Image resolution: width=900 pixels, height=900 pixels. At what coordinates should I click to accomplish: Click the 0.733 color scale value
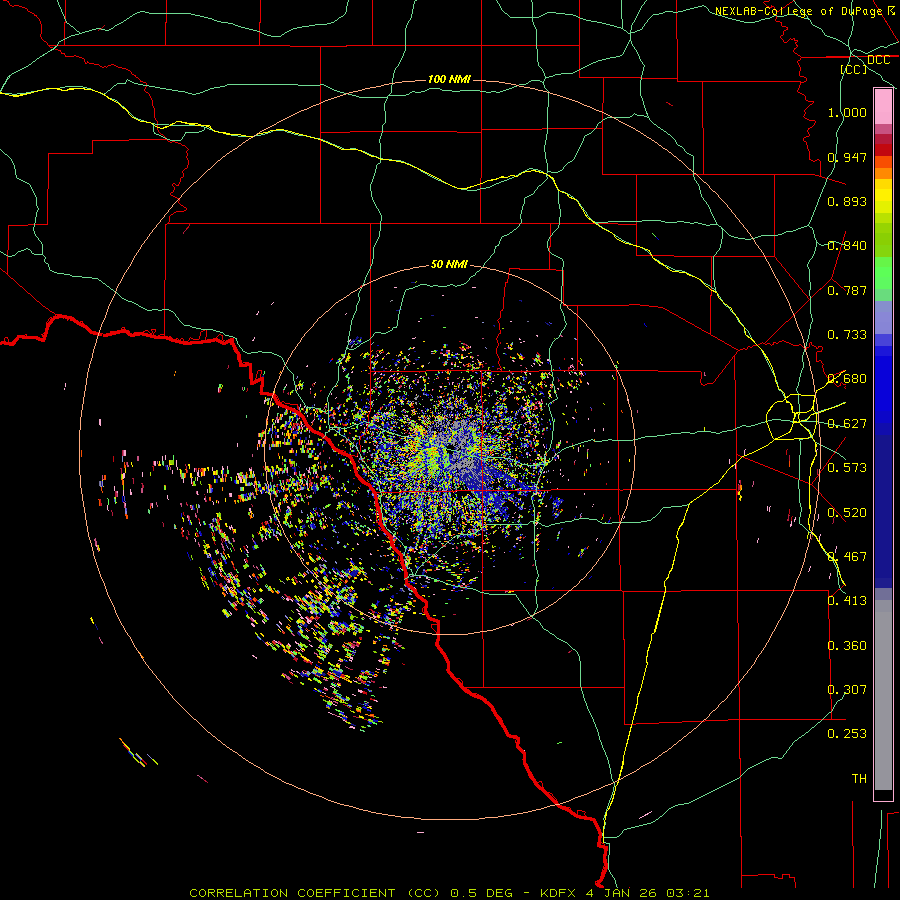[847, 335]
